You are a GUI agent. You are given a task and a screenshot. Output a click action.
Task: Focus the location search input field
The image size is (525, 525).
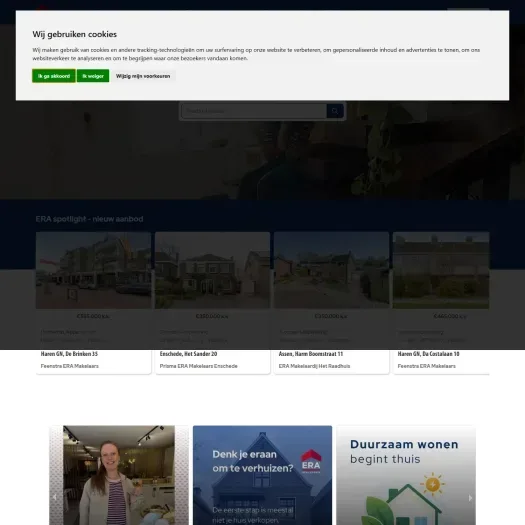pyautogui.click(x=254, y=111)
